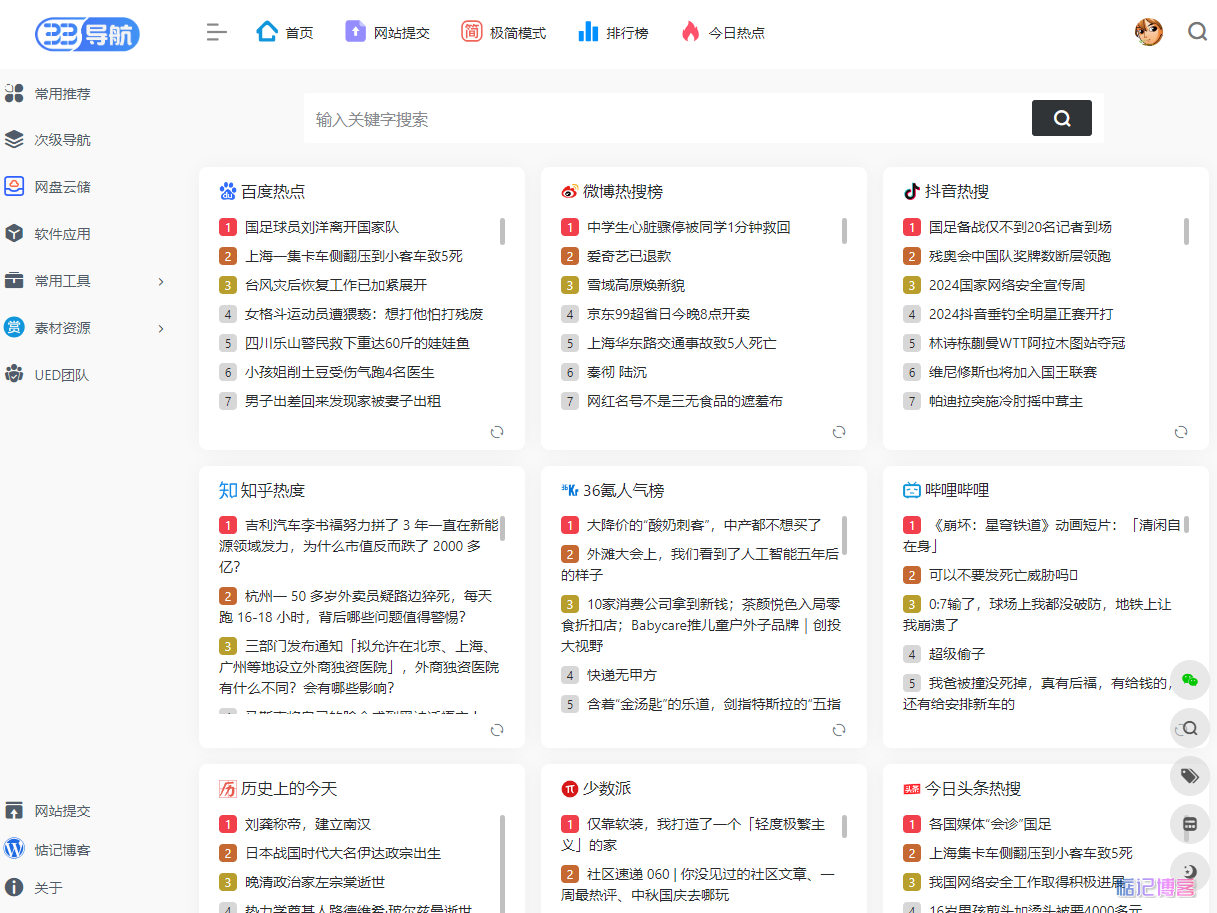The image size is (1217, 913).
Task: Open the 2024国家网络安全宣传周 headline
Action: (x=1007, y=285)
